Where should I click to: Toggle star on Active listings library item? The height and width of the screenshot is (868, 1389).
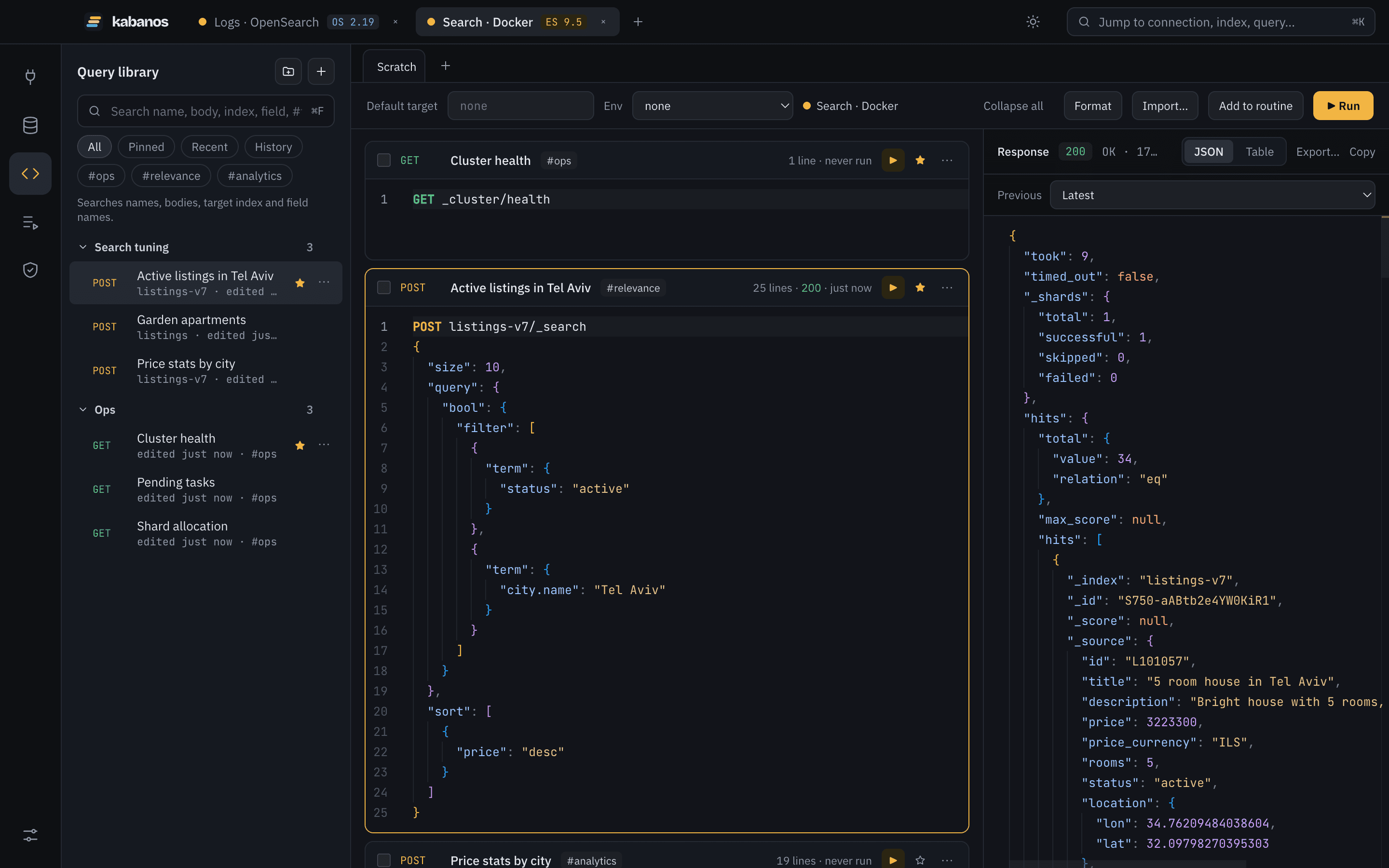point(300,283)
